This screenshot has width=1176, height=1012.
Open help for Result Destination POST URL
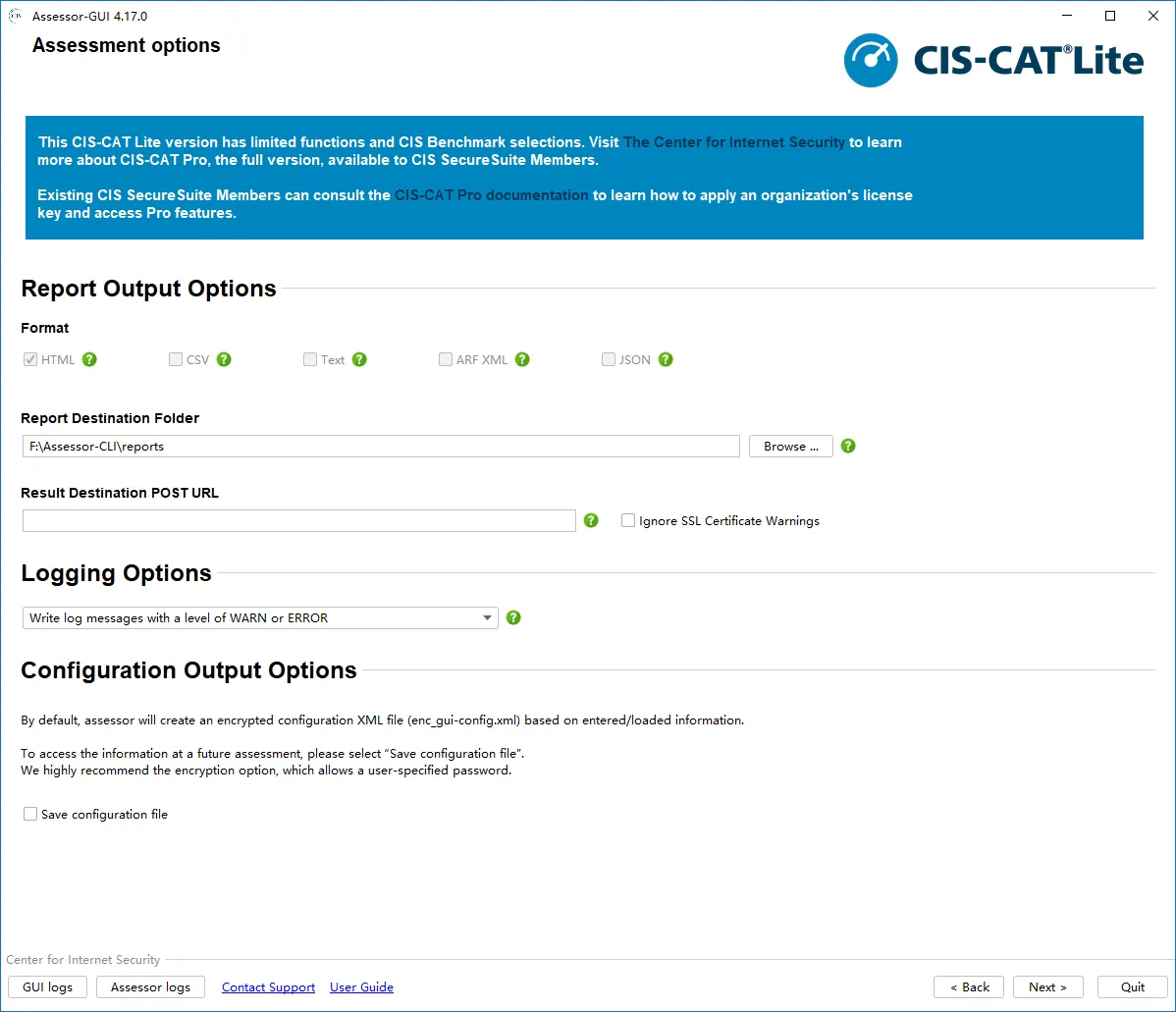591,520
